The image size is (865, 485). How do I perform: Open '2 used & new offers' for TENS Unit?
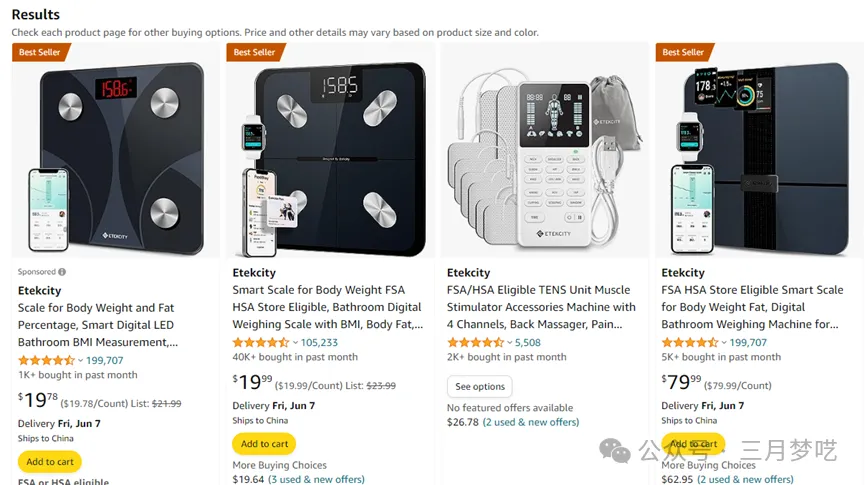531,423
